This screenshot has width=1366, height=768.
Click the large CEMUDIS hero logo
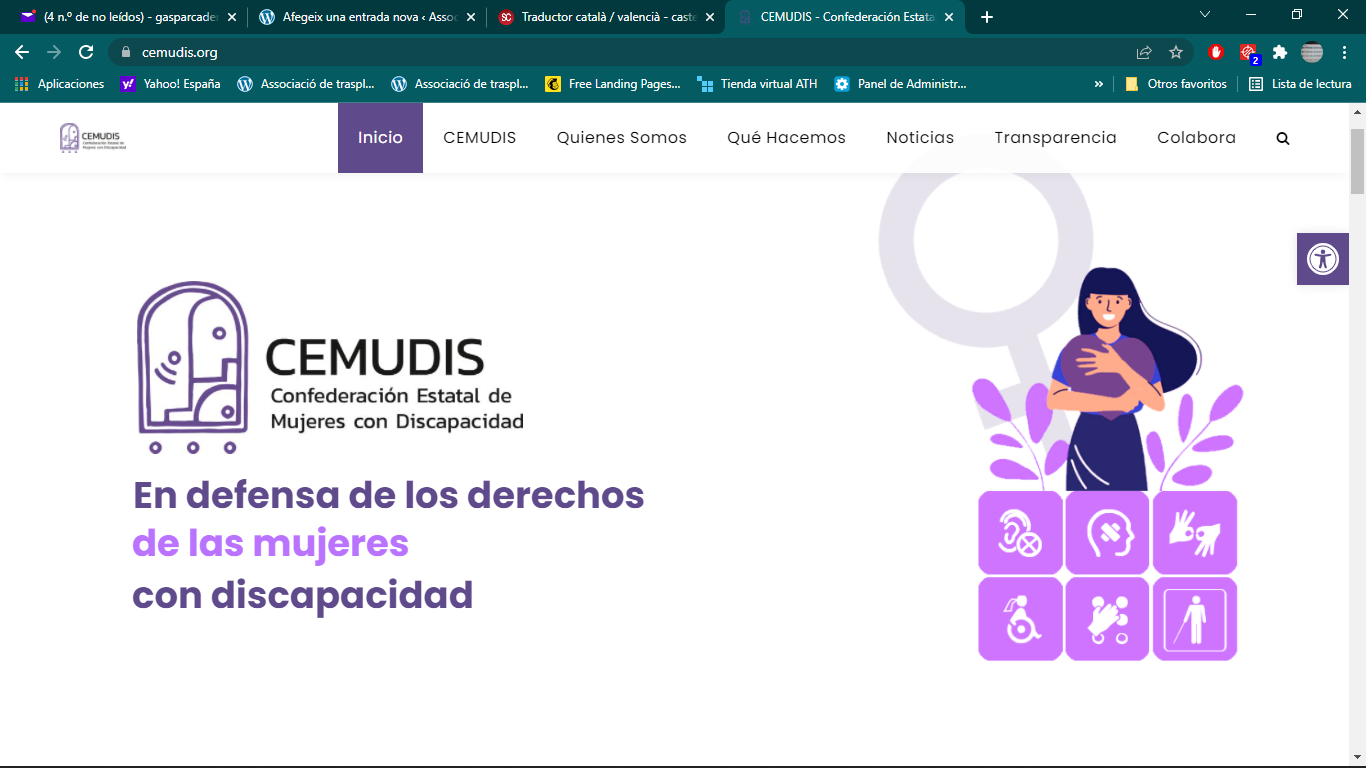(329, 367)
